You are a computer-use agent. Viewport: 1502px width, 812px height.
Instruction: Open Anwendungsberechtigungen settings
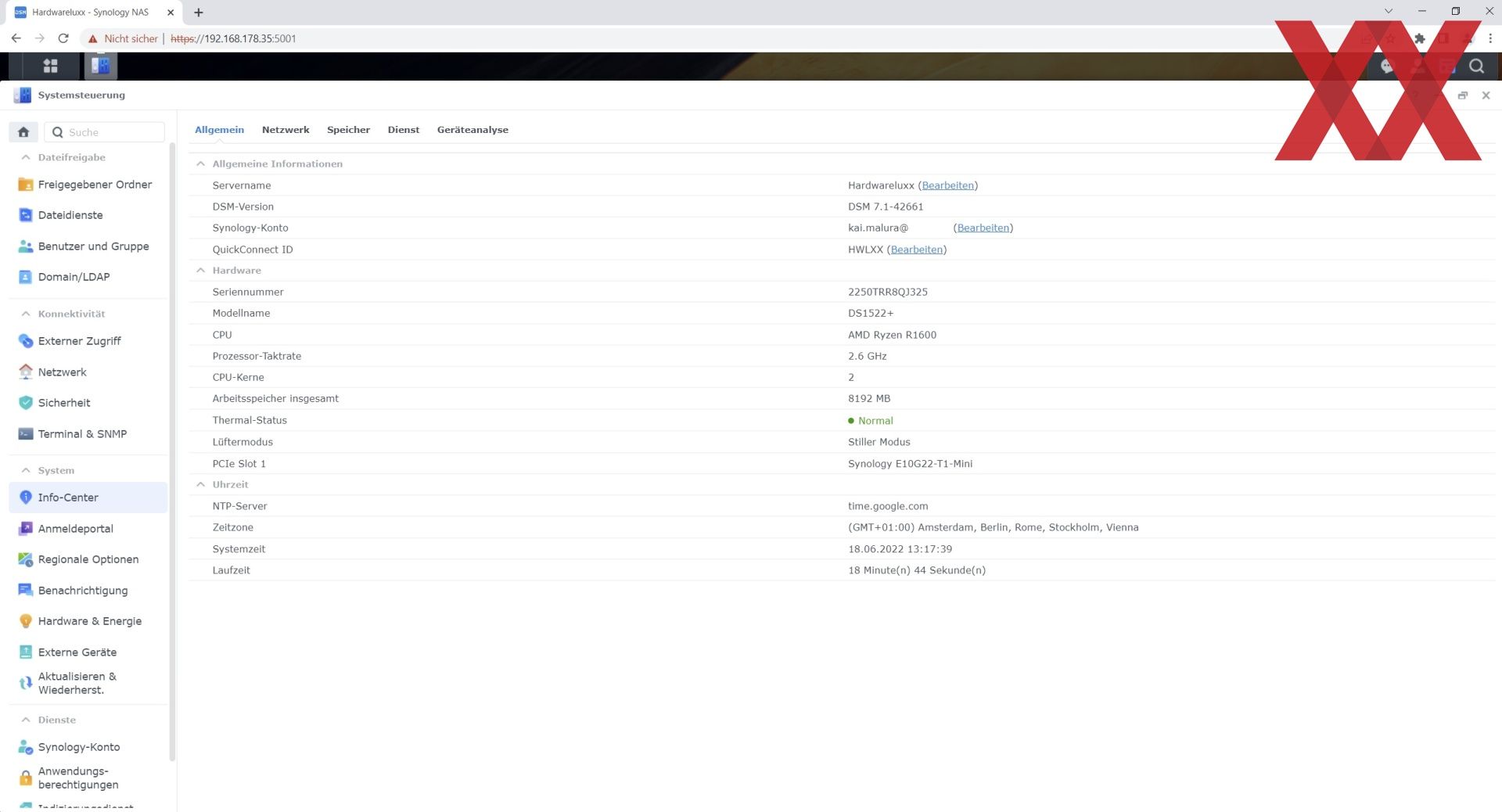pyautogui.click(x=88, y=778)
